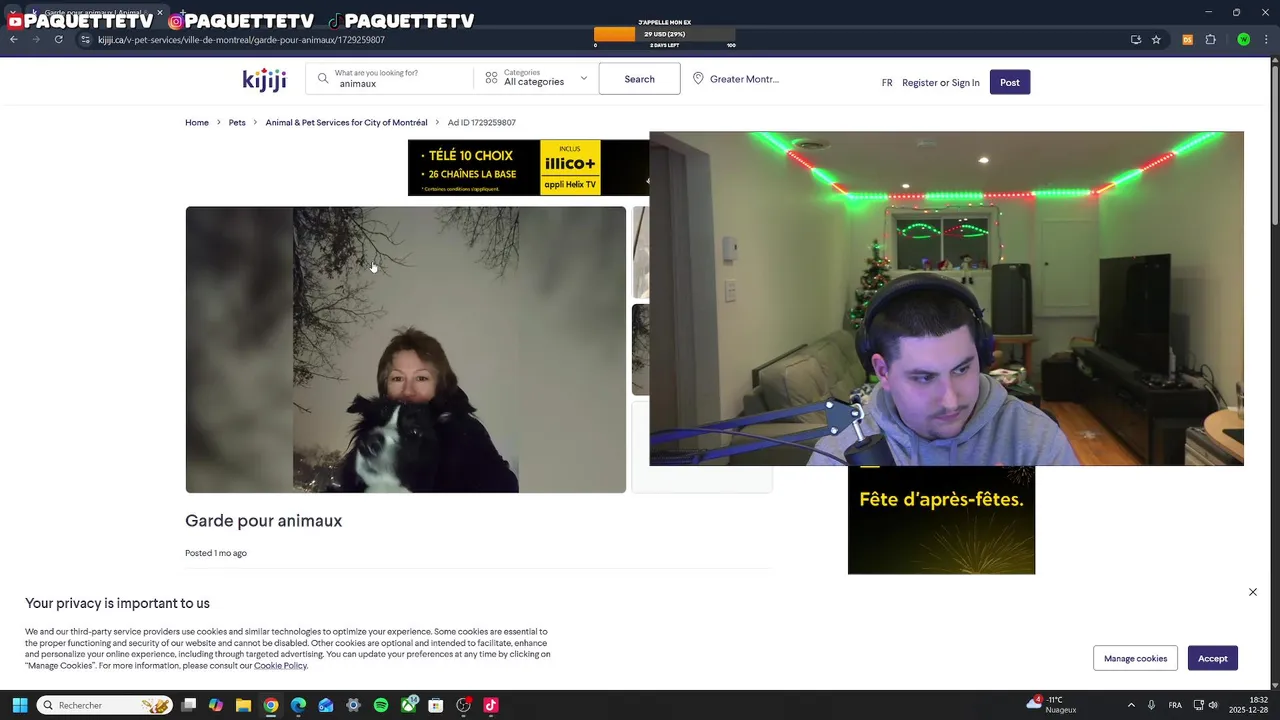Open the Cookie Policy link
The width and height of the screenshot is (1280, 720).
(x=280, y=666)
